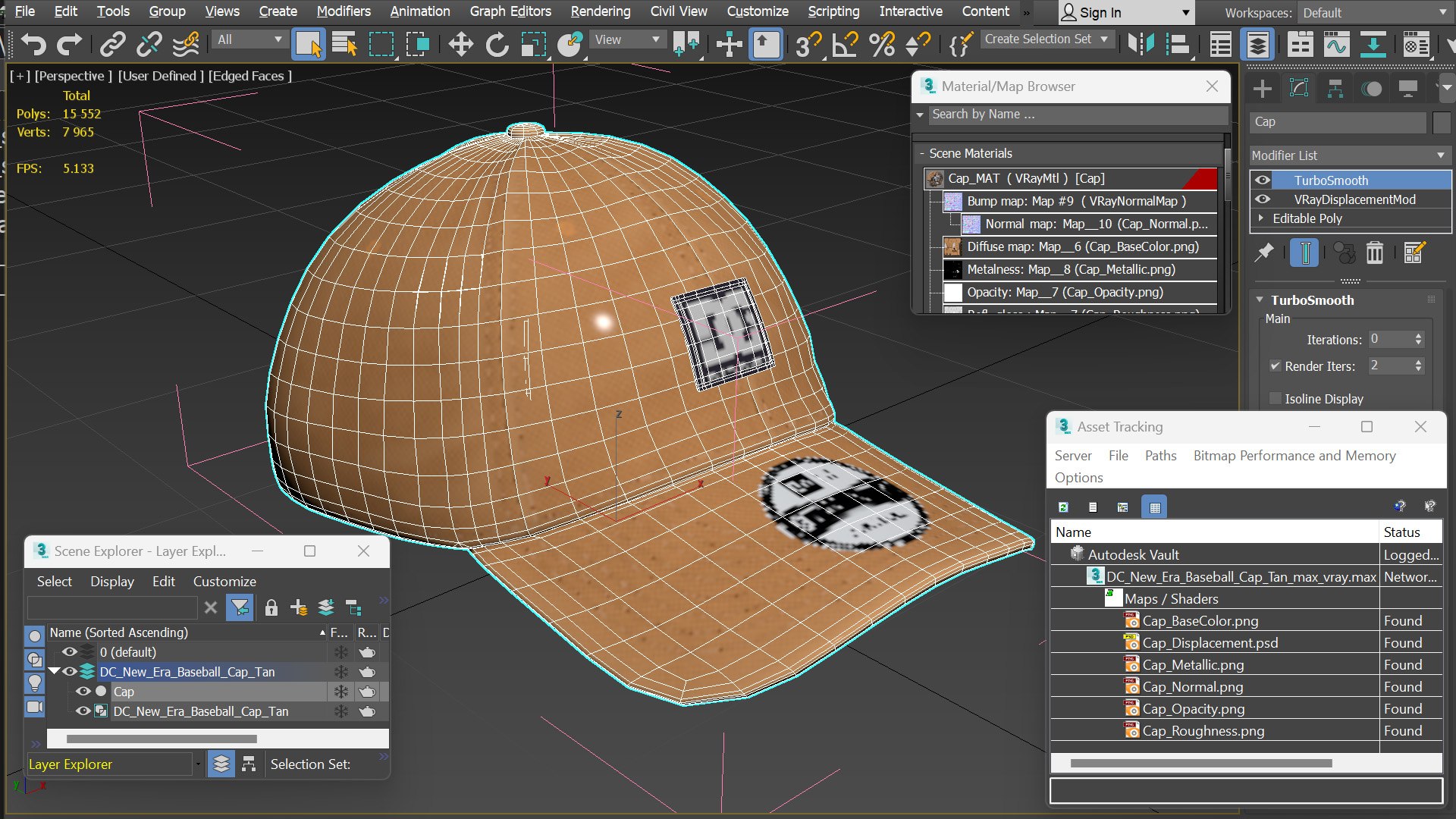This screenshot has width=1456, height=819.
Task: Open Select by Name tool
Action: point(345,44)
